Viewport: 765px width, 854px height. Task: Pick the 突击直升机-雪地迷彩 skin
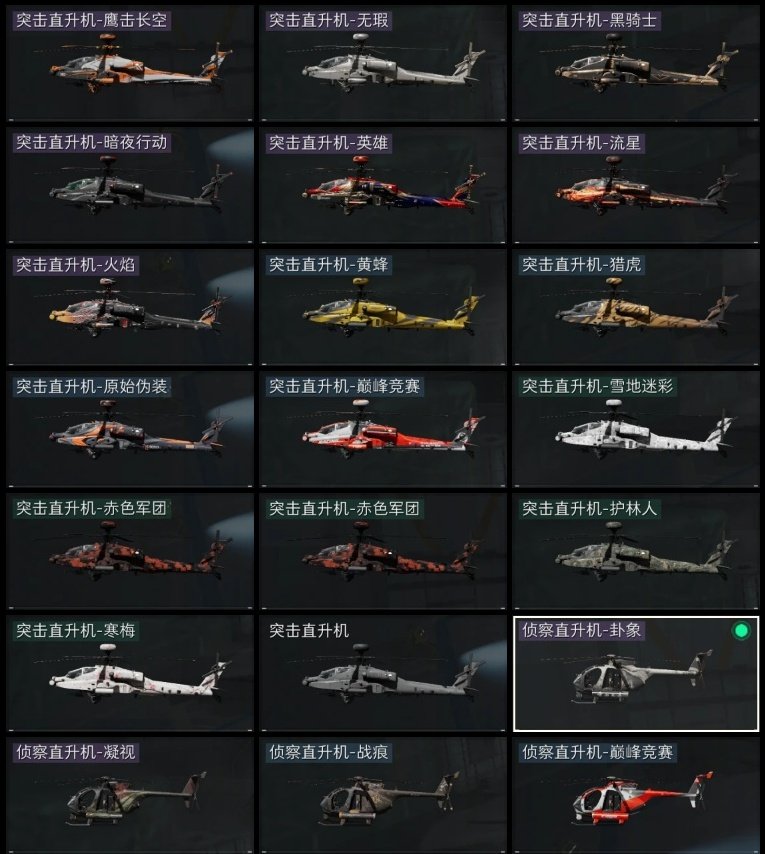coord(636,429)
